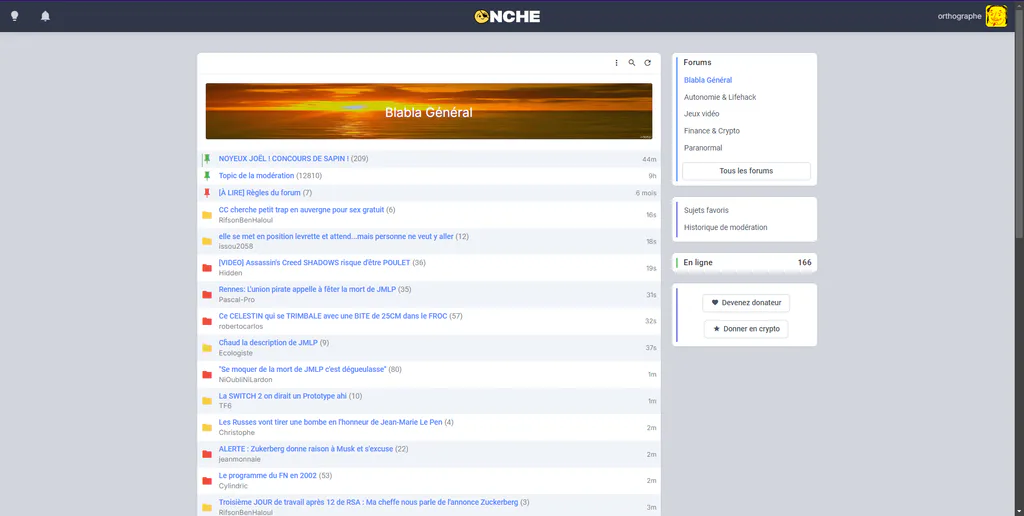Open the orthographe user avatar
The image size is (1024, 516).
click(996, 16)
